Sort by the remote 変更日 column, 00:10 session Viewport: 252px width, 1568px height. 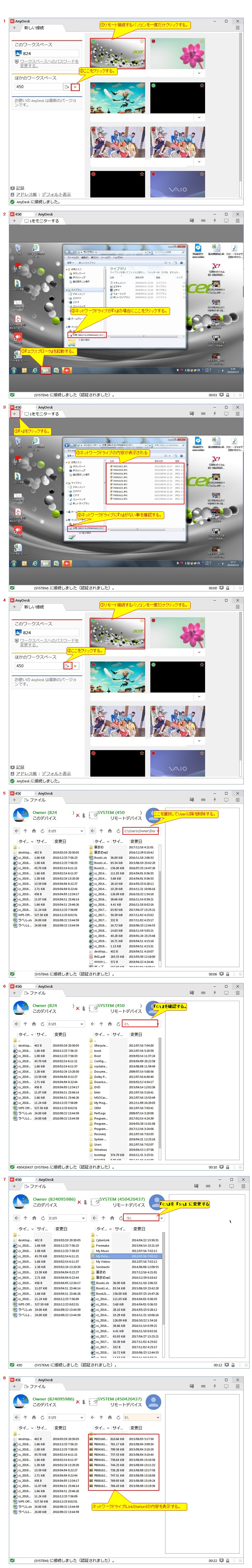[x=135, y=1034]
